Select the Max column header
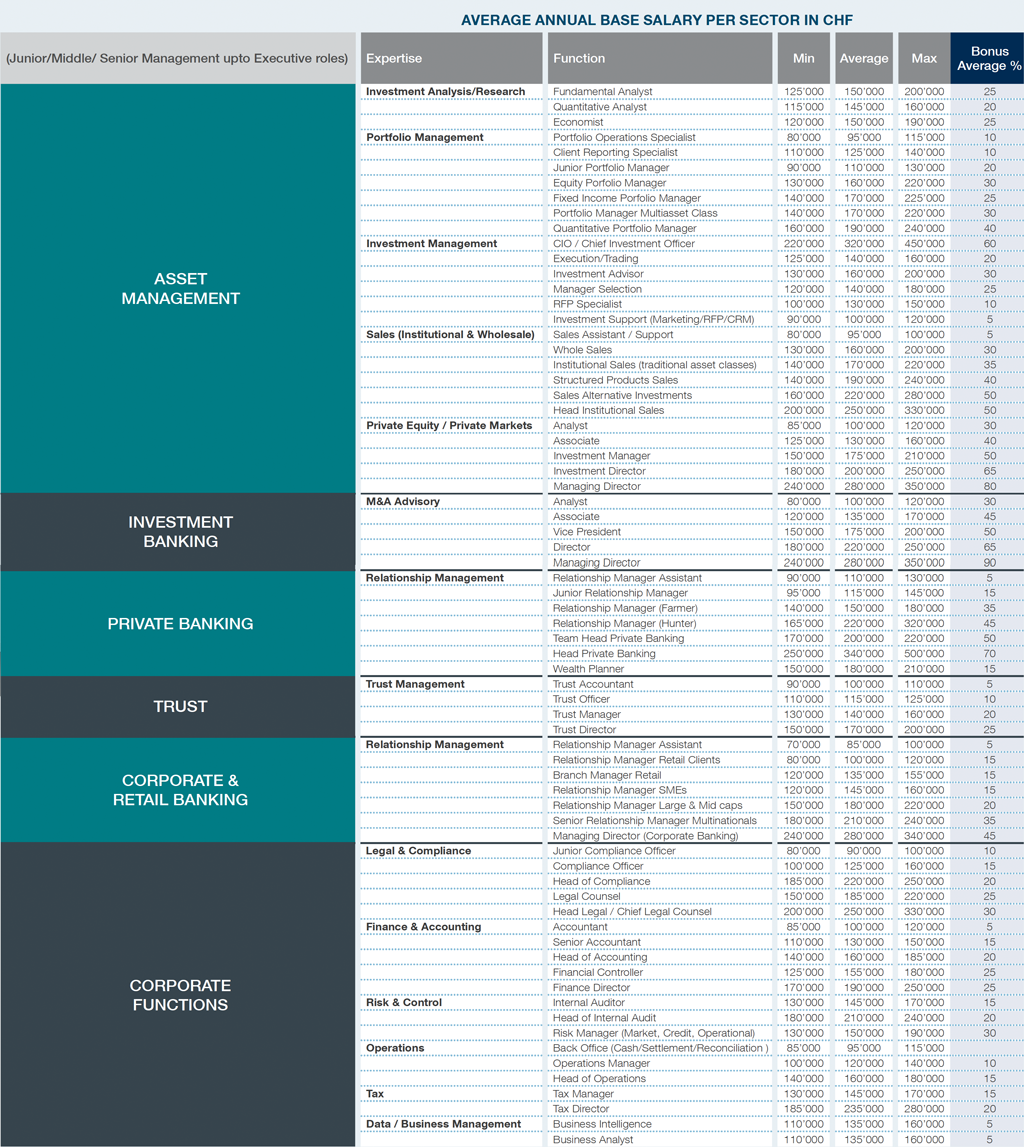Viewport: 1024px width, 1147px height. [924, 58]
